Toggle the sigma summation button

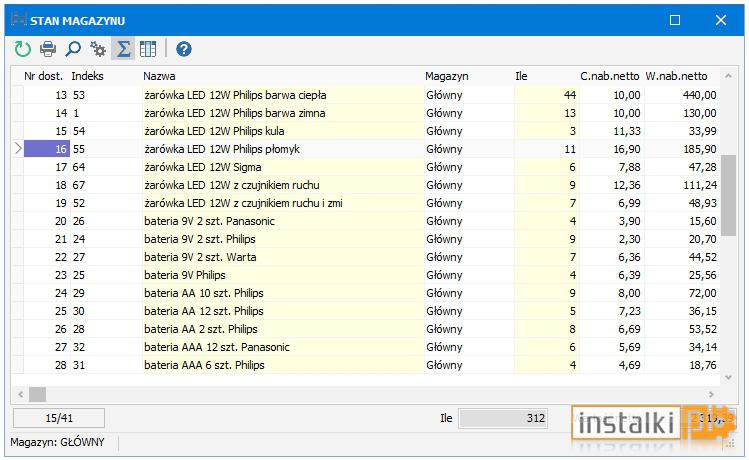point(123,49)
